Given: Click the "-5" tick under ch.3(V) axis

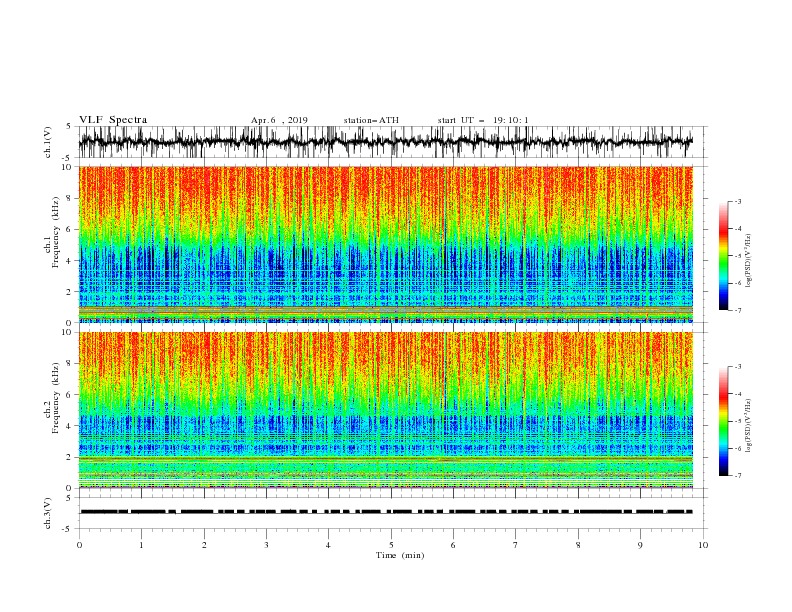Looking at the screenshot, I should 68,529.
